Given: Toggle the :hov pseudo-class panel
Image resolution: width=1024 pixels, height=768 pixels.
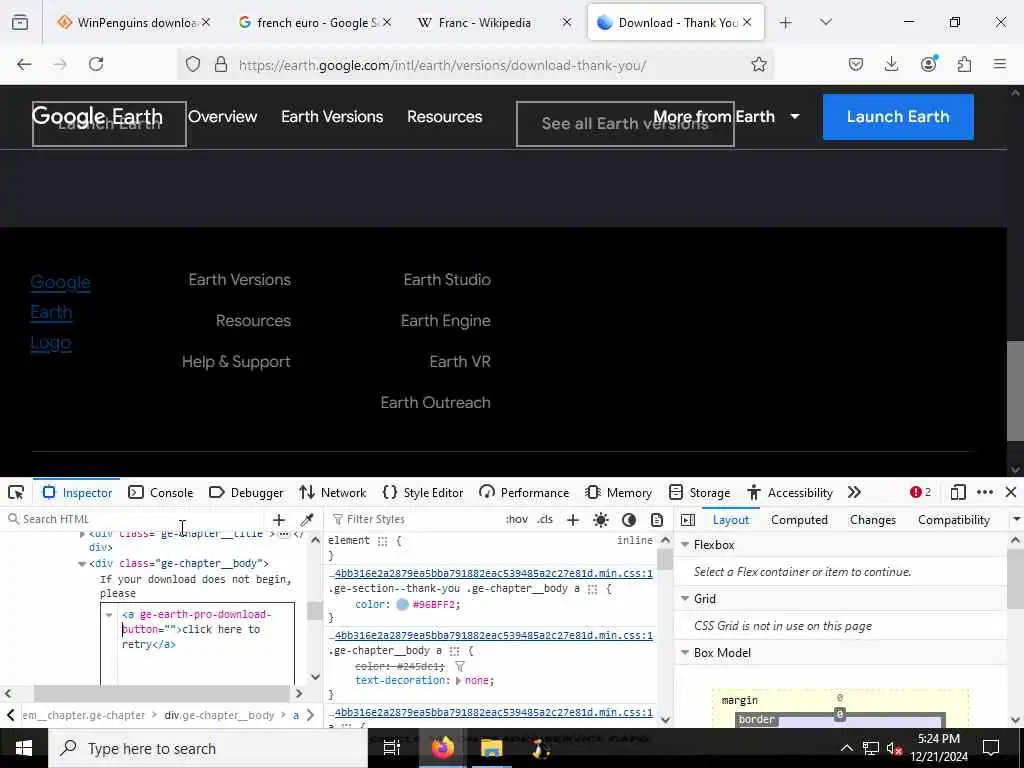Looking at the screenshot, I should tap(517, 519).
